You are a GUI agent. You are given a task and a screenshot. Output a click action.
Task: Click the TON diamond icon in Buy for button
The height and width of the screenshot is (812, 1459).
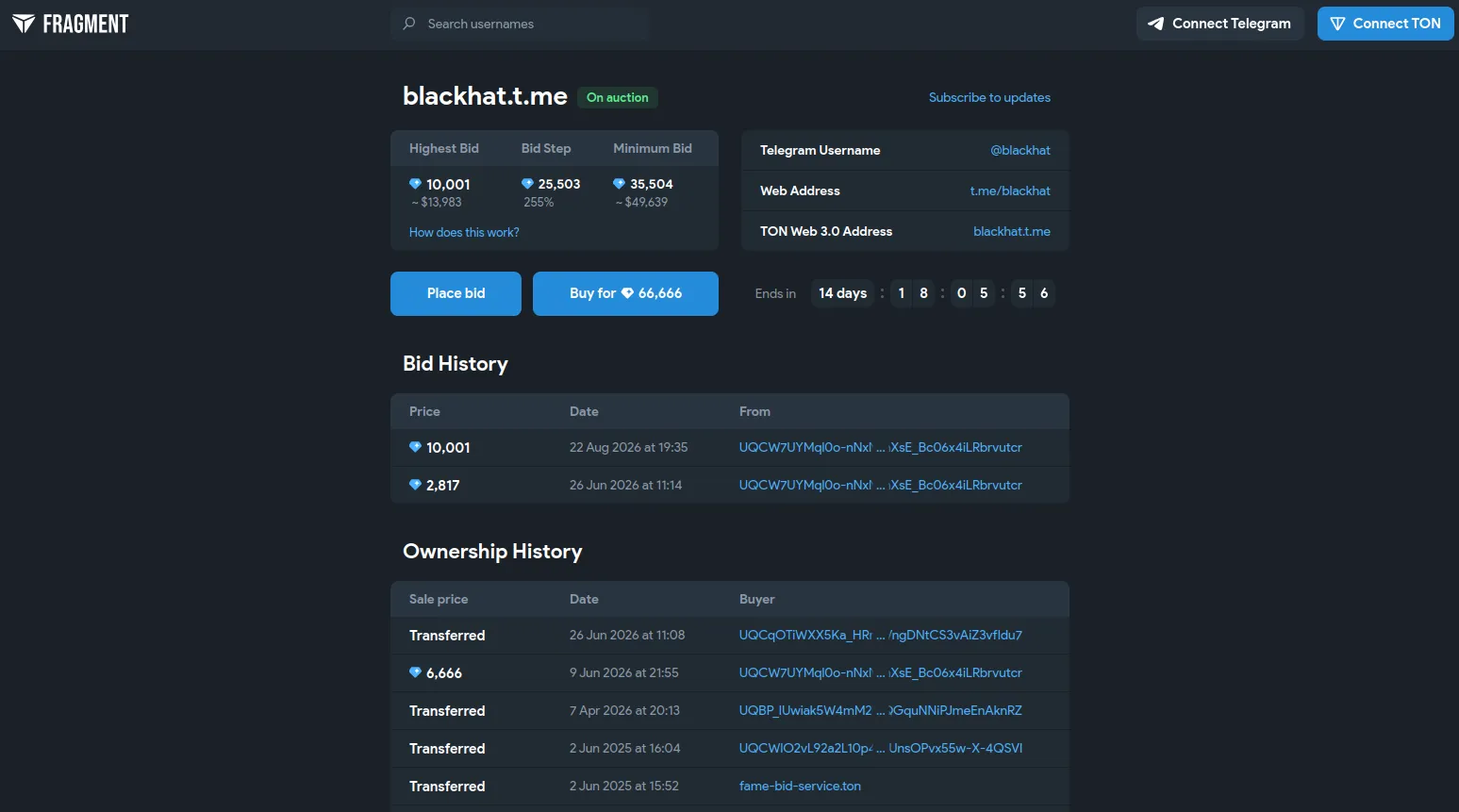[x=627, y=293]
